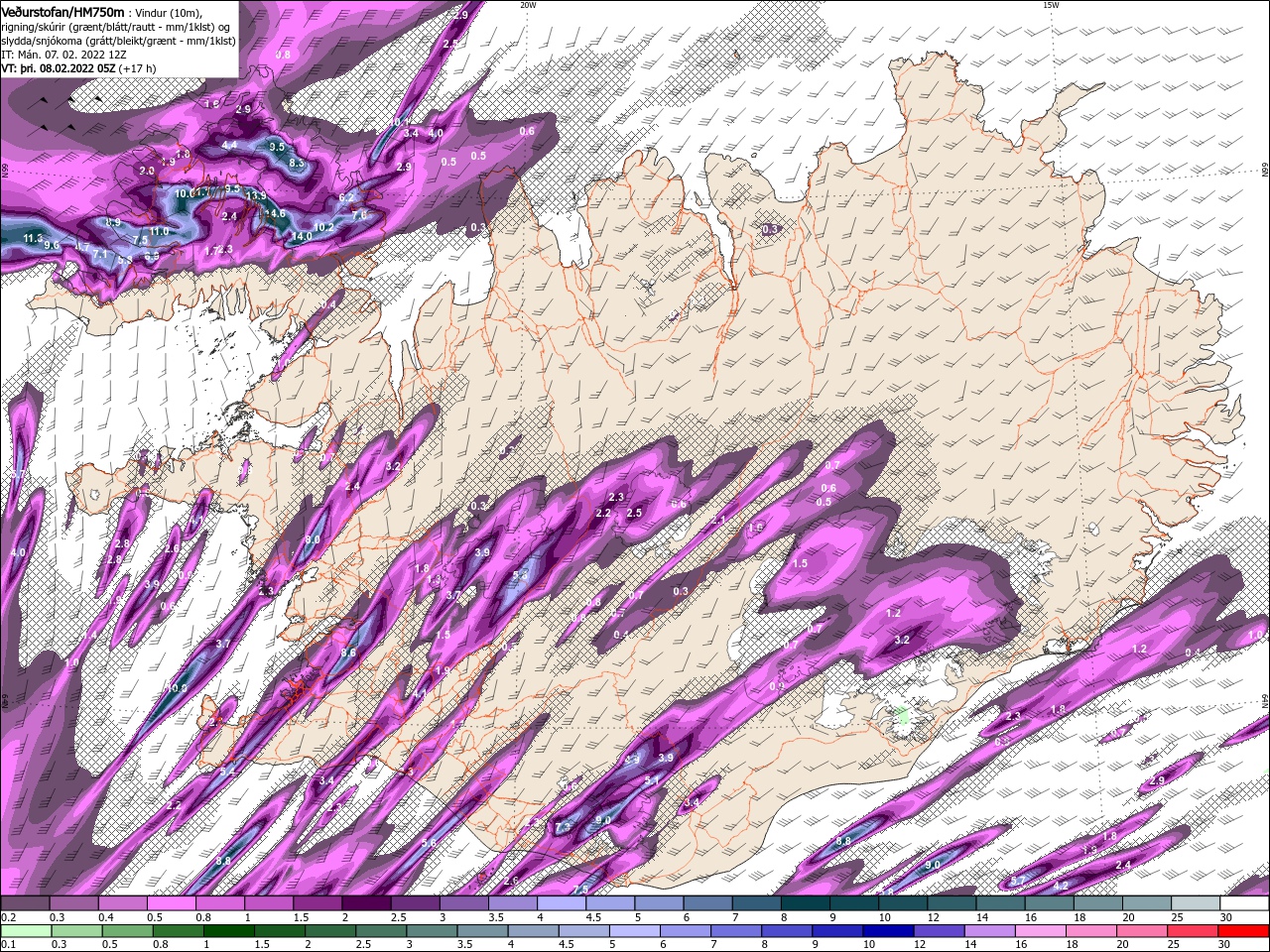Click the 14.0 precipitation value
The image size is (1270, 952).
300,236
